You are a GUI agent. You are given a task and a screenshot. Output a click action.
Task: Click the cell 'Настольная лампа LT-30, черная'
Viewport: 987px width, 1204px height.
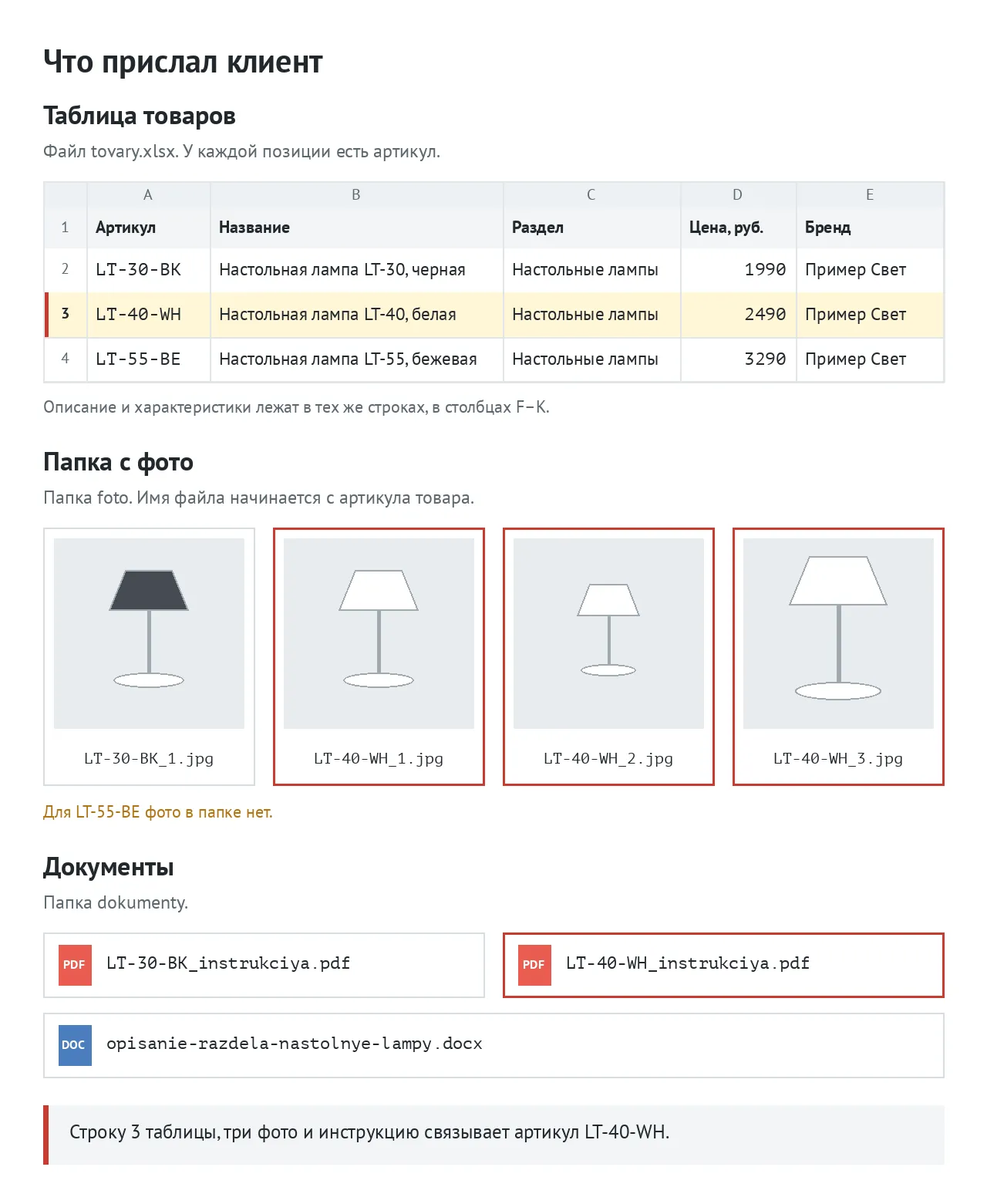[x=357, y=270]
